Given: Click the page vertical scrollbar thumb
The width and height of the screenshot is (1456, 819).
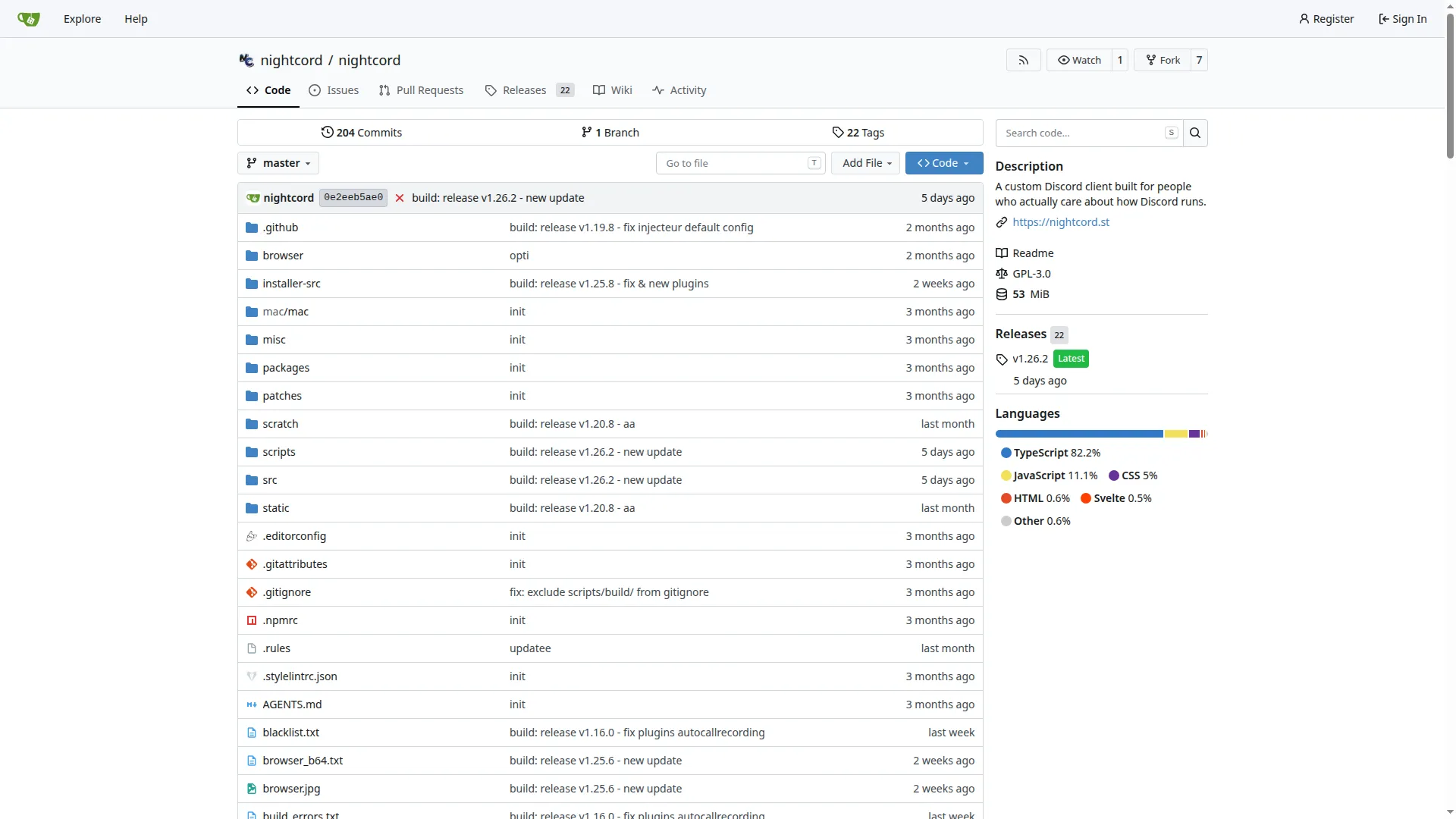Looking at the screenshot, I should point(1450,85).
